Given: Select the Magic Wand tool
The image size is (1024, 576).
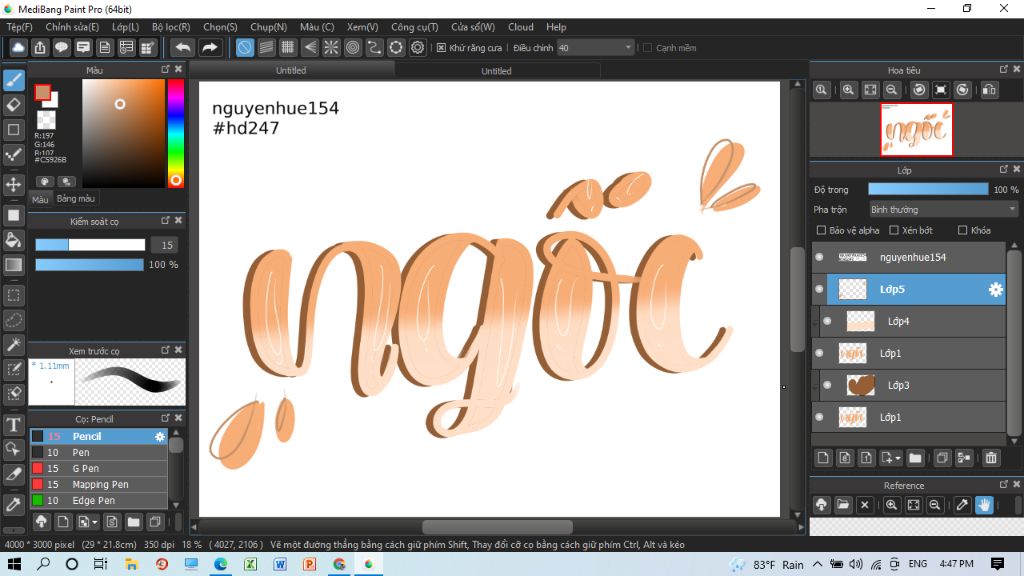Looking at the screenshot, I should tap(14, 344).
